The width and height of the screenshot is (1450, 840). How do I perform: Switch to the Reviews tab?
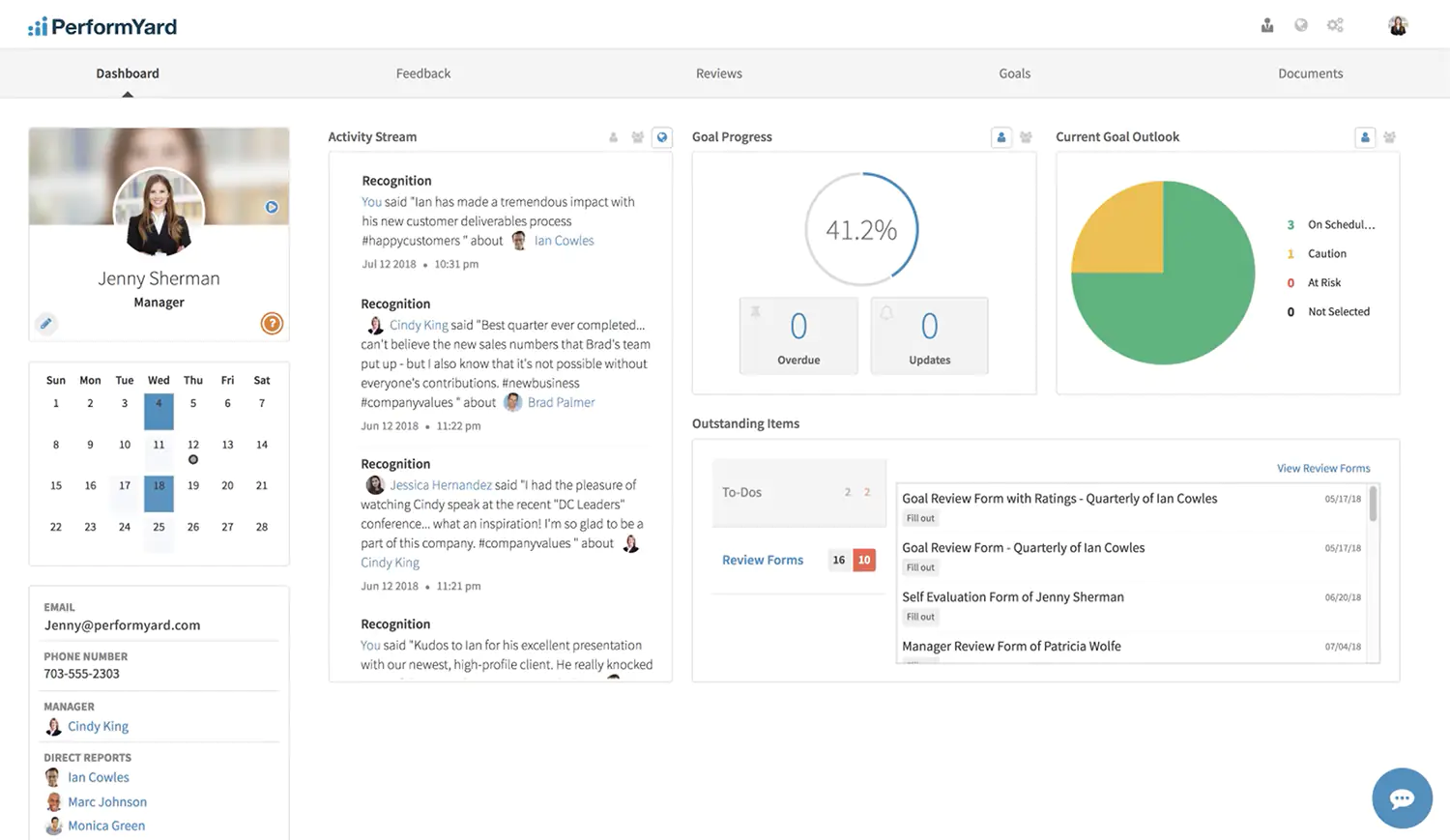click(x=719, y=73)
